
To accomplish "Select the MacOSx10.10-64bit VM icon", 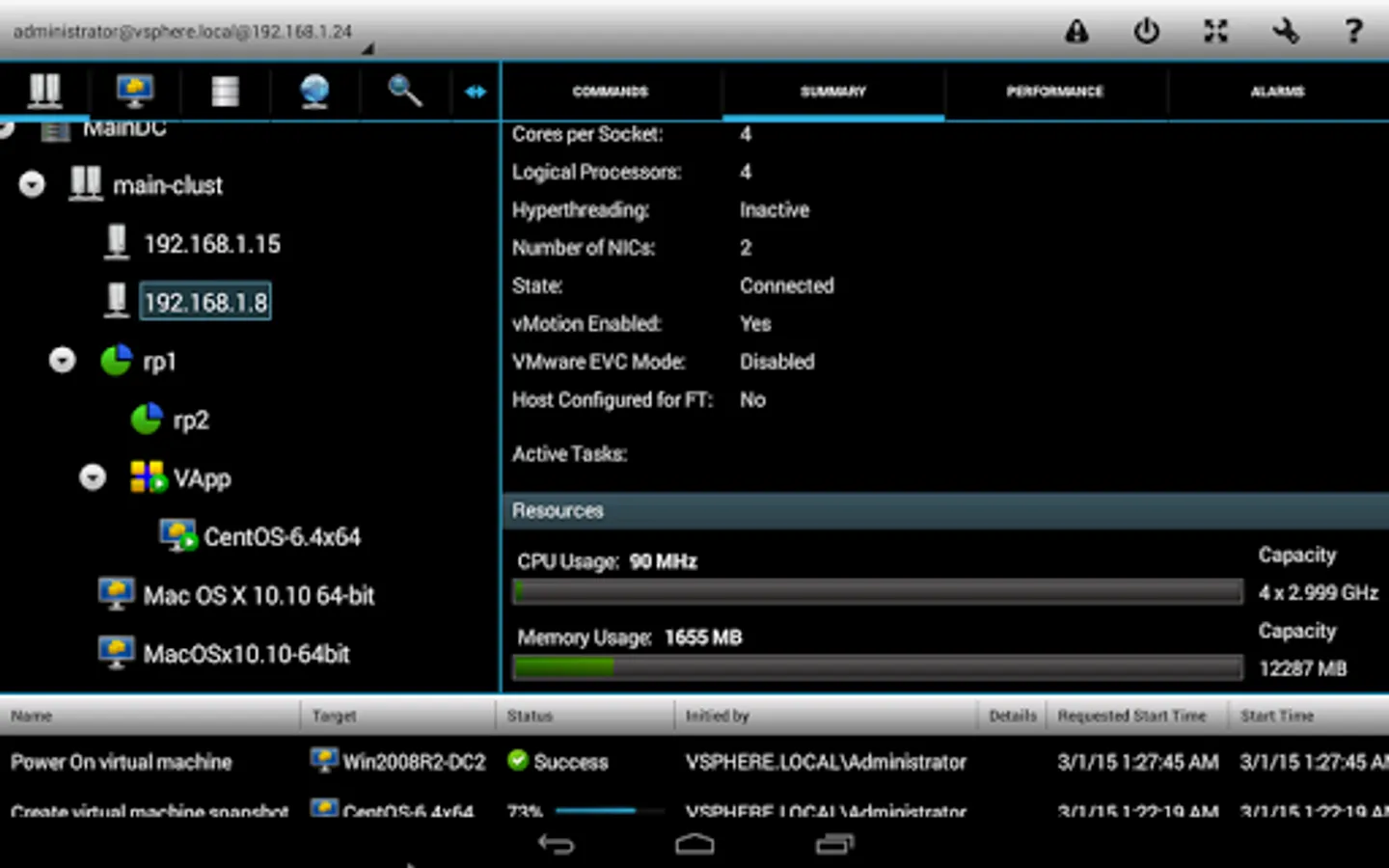I will tap(117, 653).
